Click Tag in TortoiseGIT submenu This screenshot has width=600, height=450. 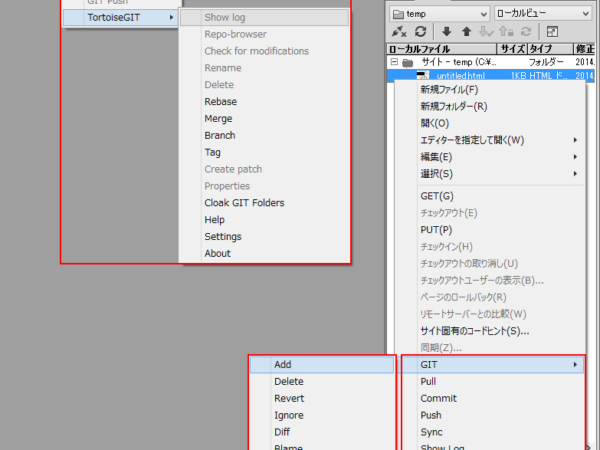[212, 153]
